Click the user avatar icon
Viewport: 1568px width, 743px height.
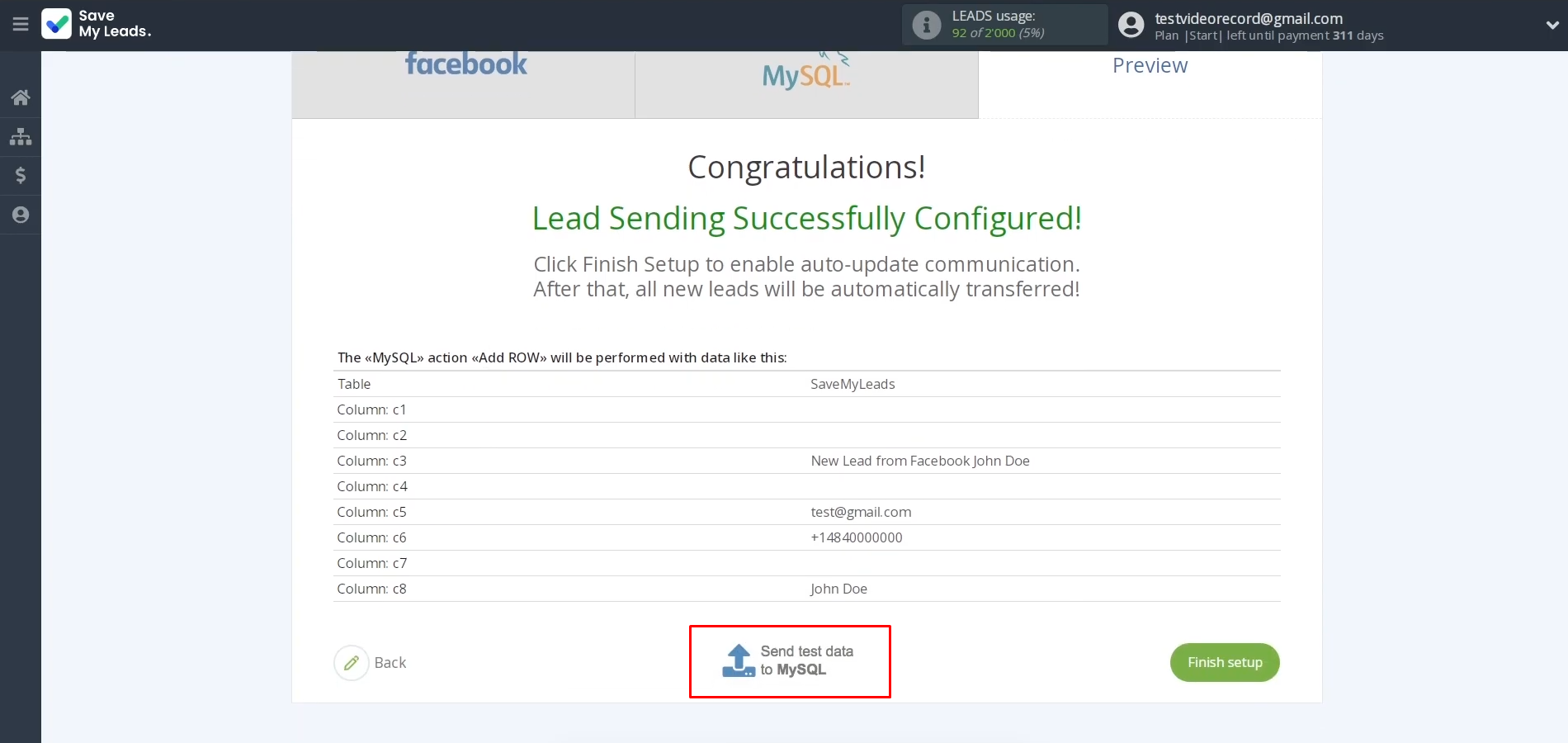[1131, 25]
